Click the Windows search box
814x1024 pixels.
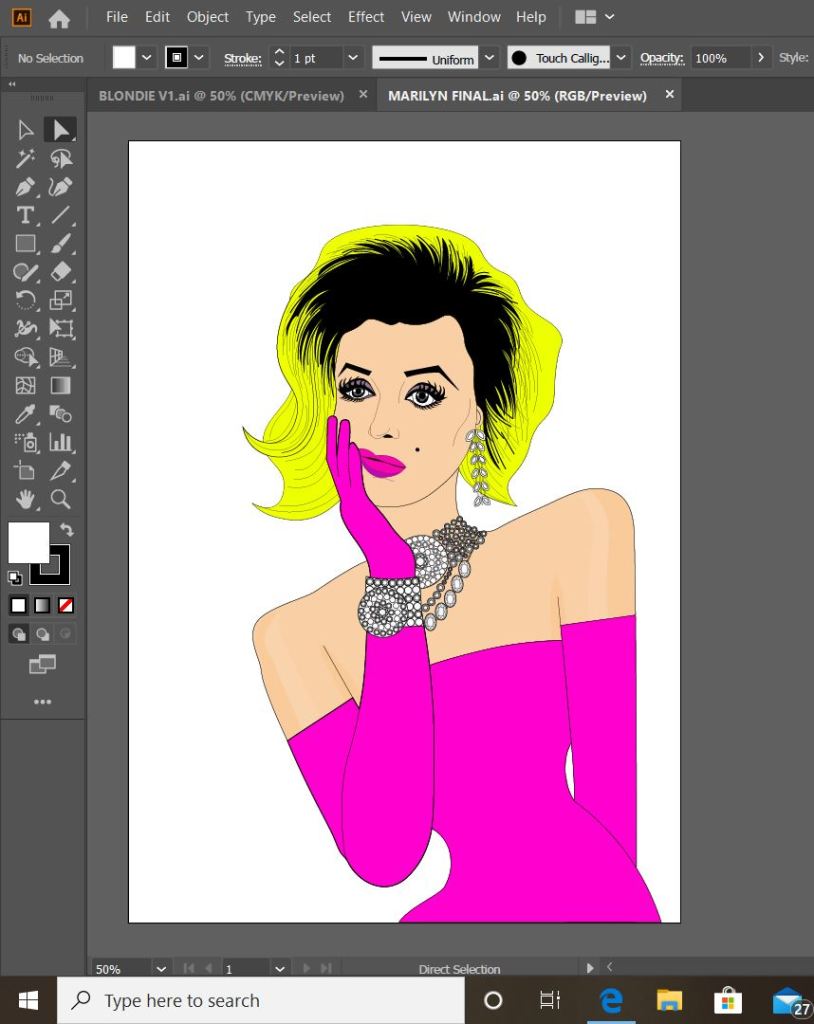point(260,1000)
